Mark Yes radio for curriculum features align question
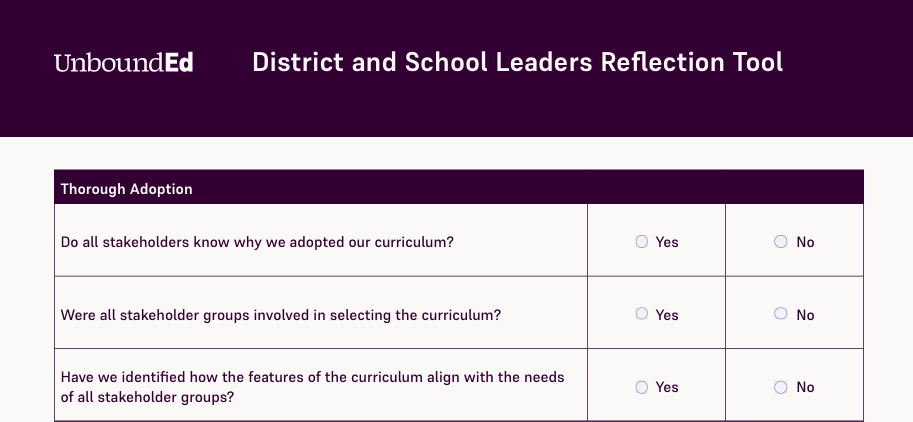 point(642,387)
